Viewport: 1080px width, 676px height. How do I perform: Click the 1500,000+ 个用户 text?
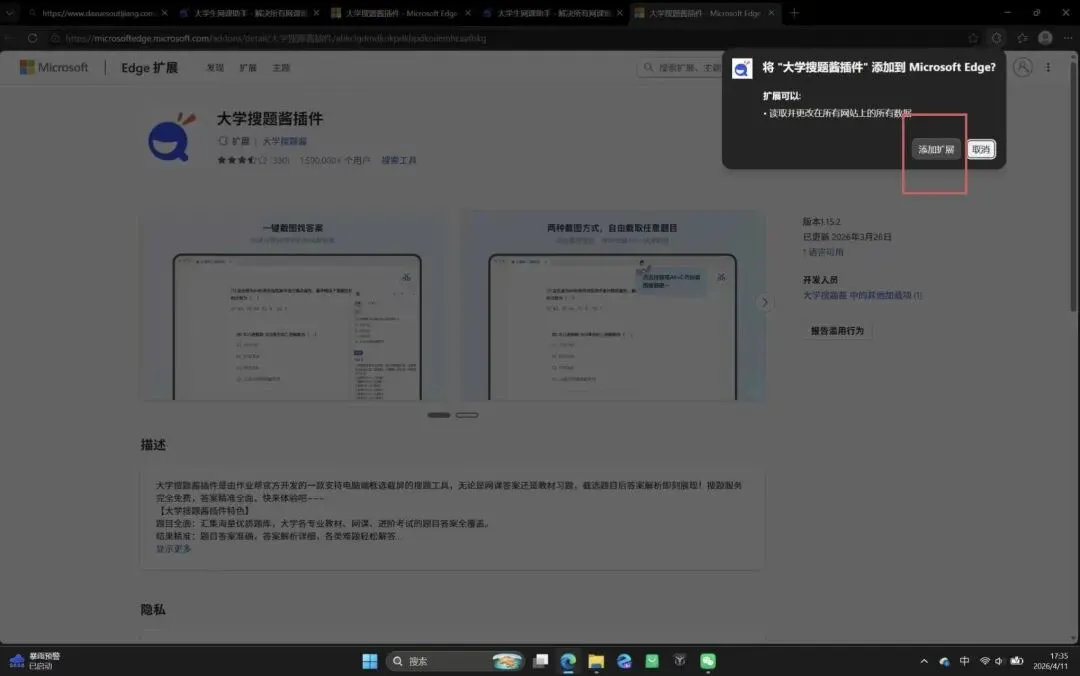point(335,160)
